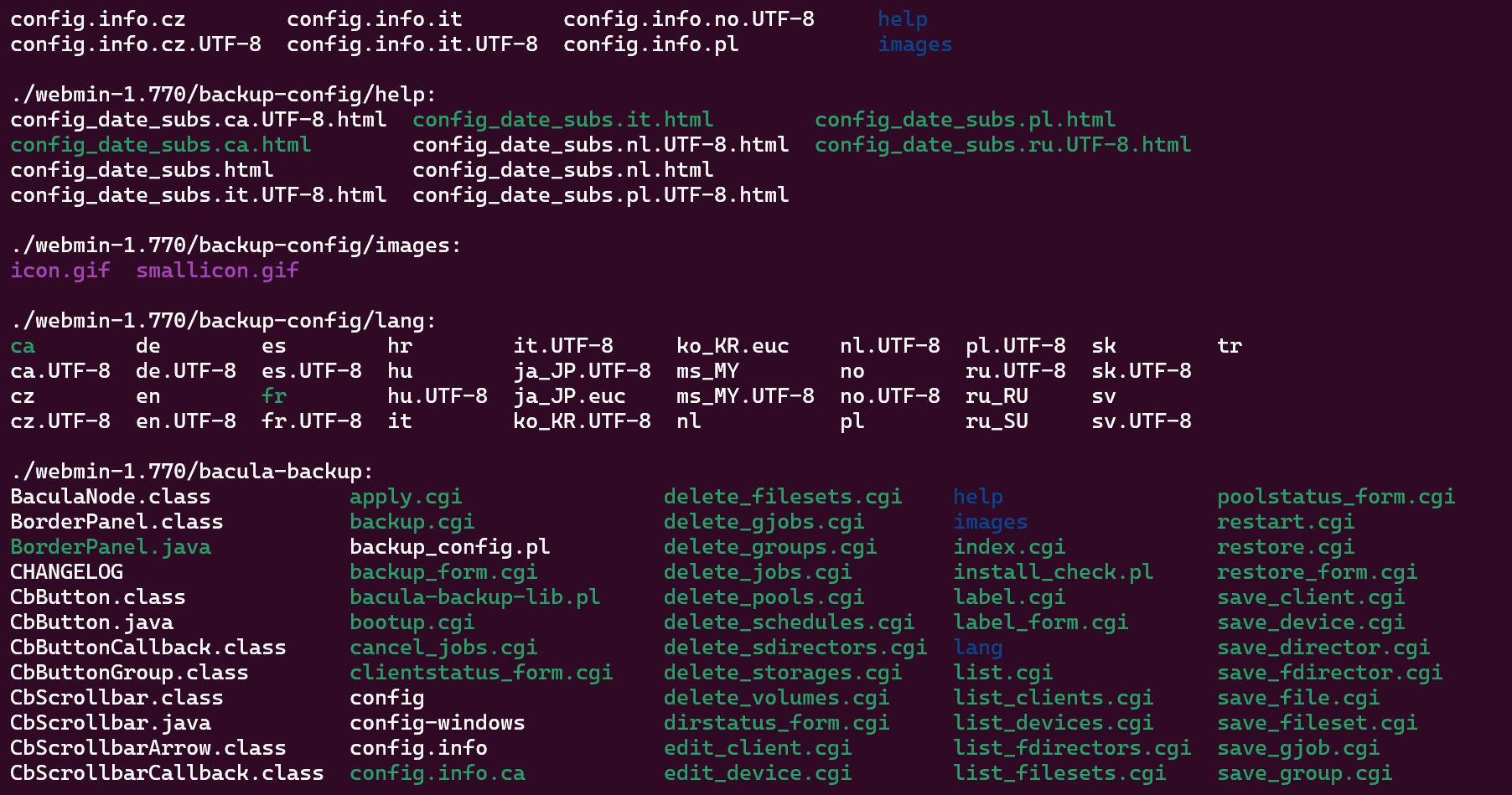Click the restart.cgi entry
The width and height of the screenshot is (1512, 795).
1286,522
